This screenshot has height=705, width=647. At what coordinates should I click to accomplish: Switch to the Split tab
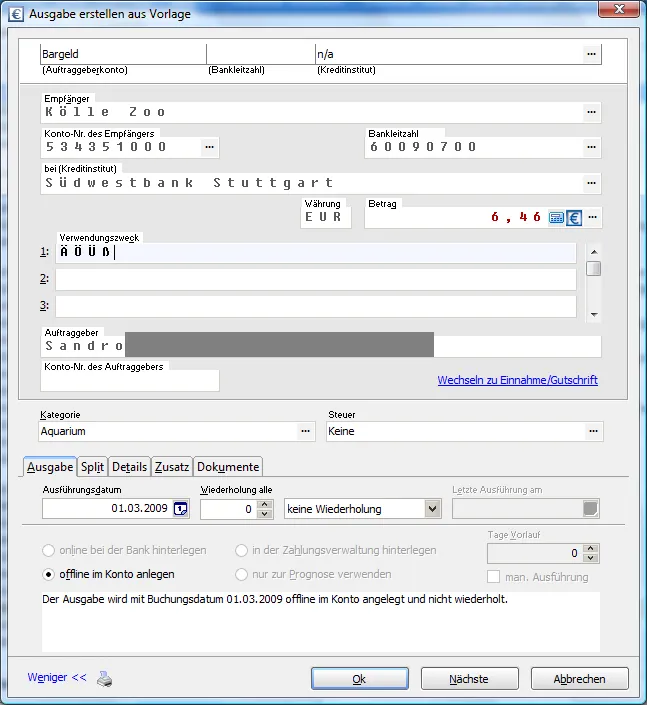click(x=92, y=467)
